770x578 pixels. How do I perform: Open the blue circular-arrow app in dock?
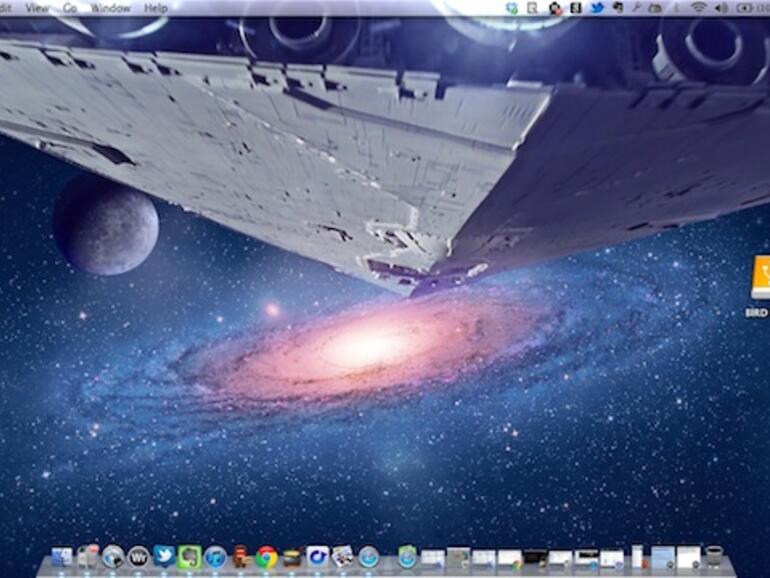(x=317, y=557)
